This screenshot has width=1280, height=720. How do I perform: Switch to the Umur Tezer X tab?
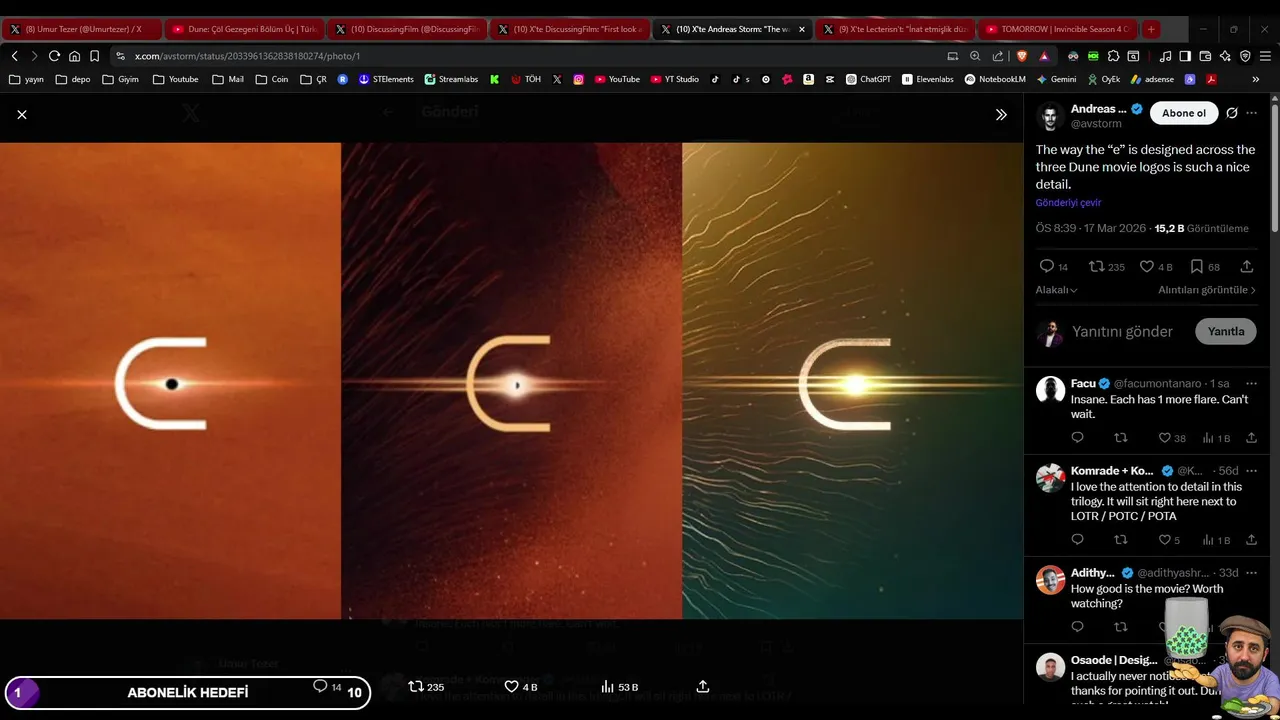pyautogui.click(x=82, y=29)
